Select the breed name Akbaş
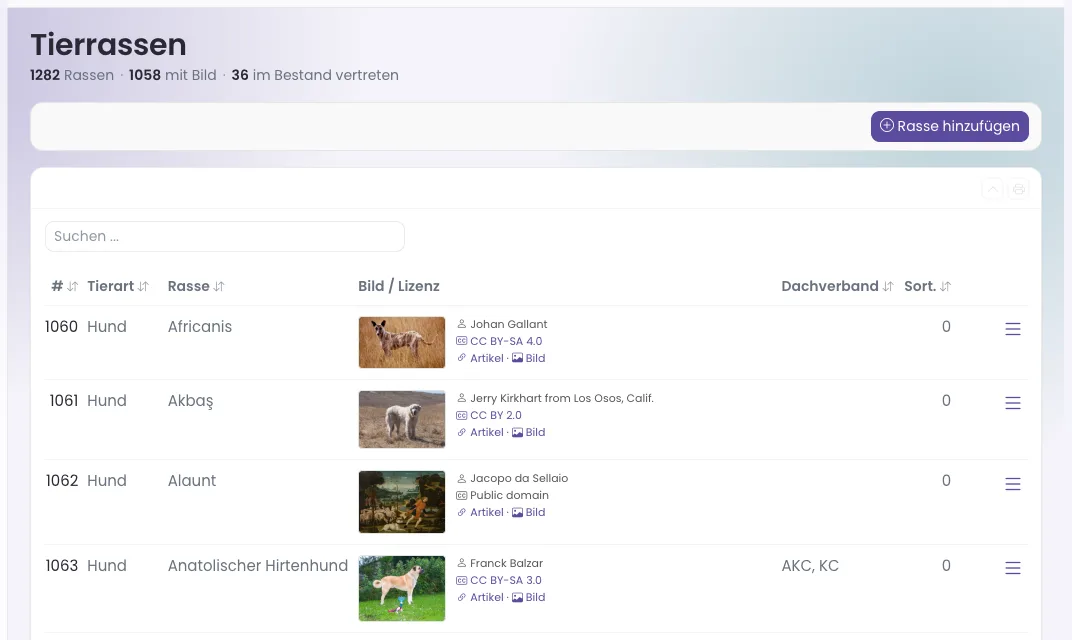The image size is (1072, 640). coord(191,401)
